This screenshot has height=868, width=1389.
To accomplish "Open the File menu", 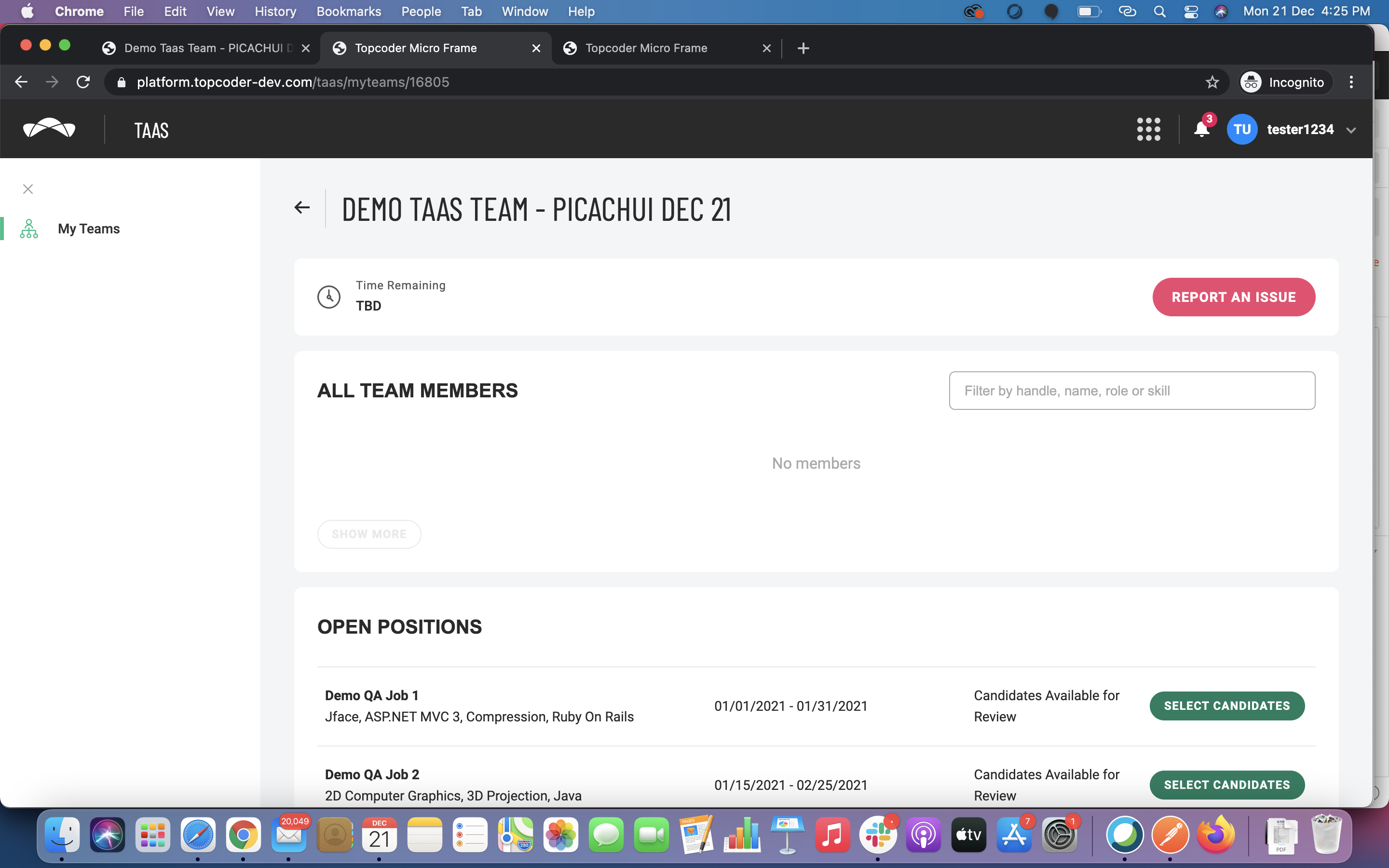I will 133,12.
